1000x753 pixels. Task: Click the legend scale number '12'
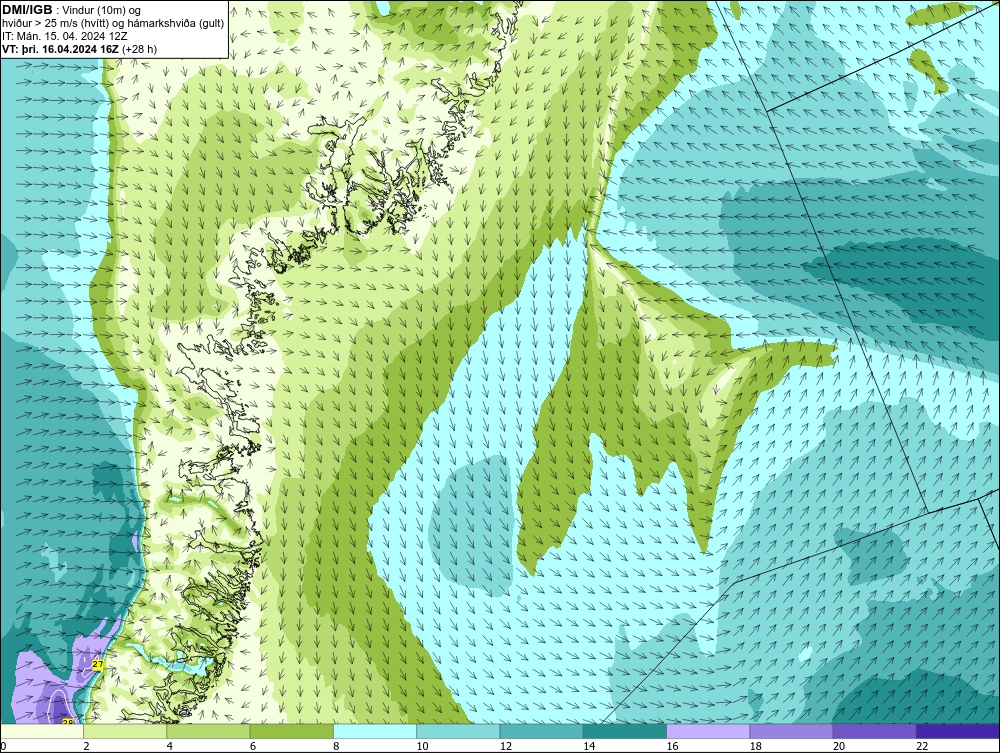click(505, 746)
